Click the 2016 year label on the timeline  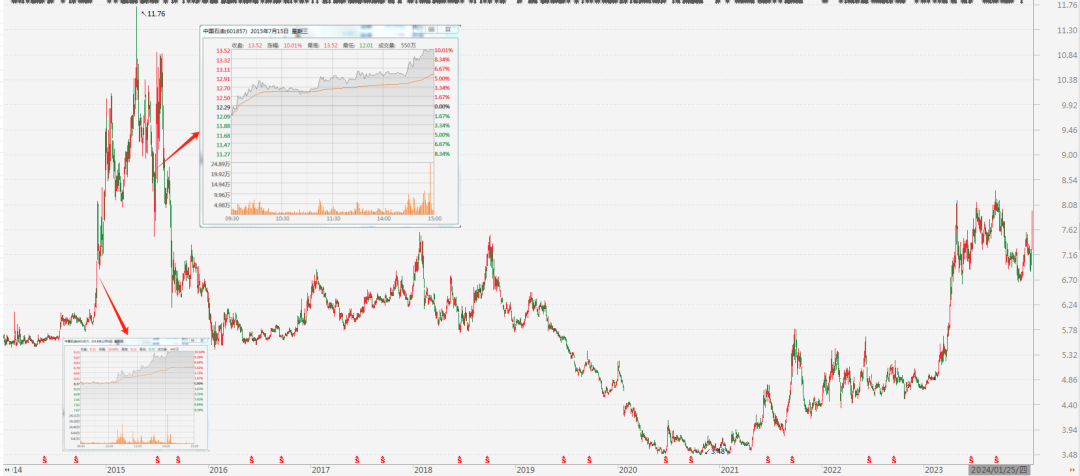point(218,470)
